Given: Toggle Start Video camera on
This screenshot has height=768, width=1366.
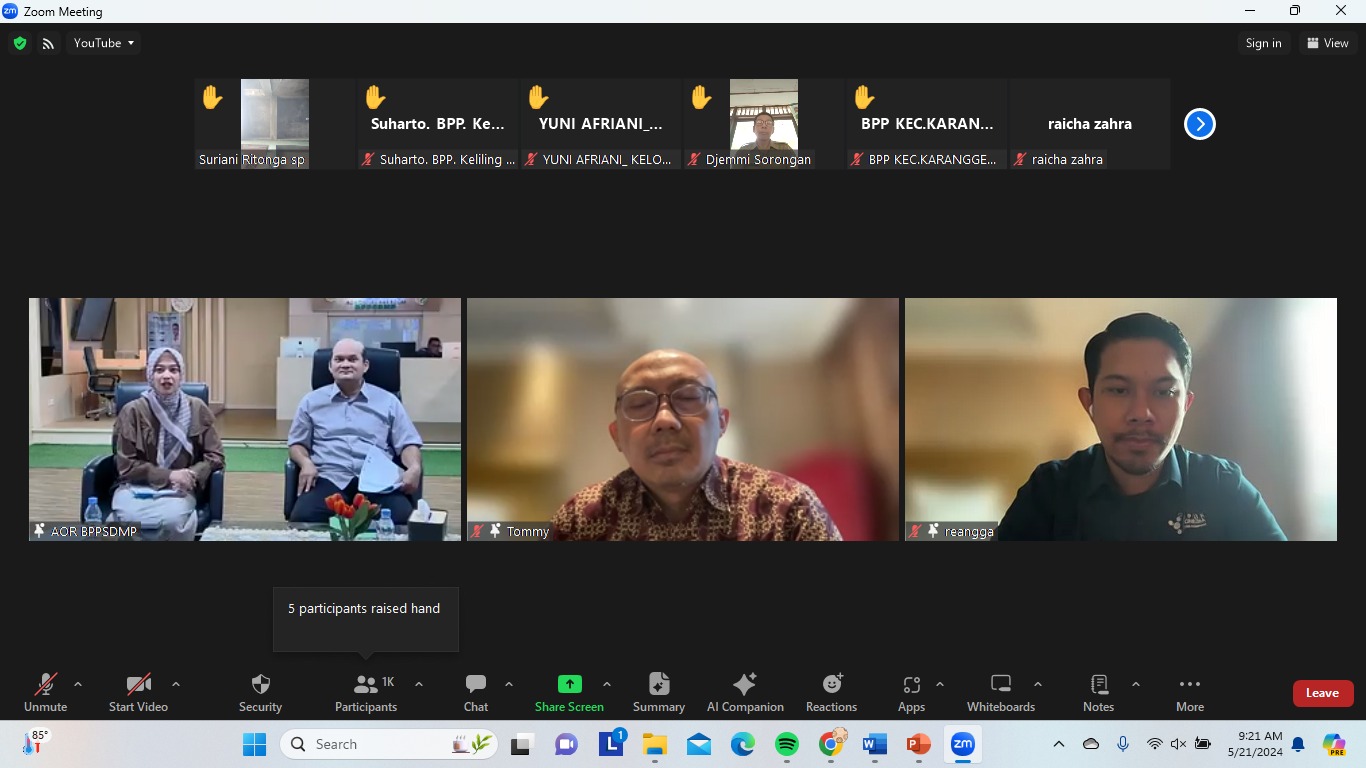Looking at the screenshot, I should (x=138, y=692).
